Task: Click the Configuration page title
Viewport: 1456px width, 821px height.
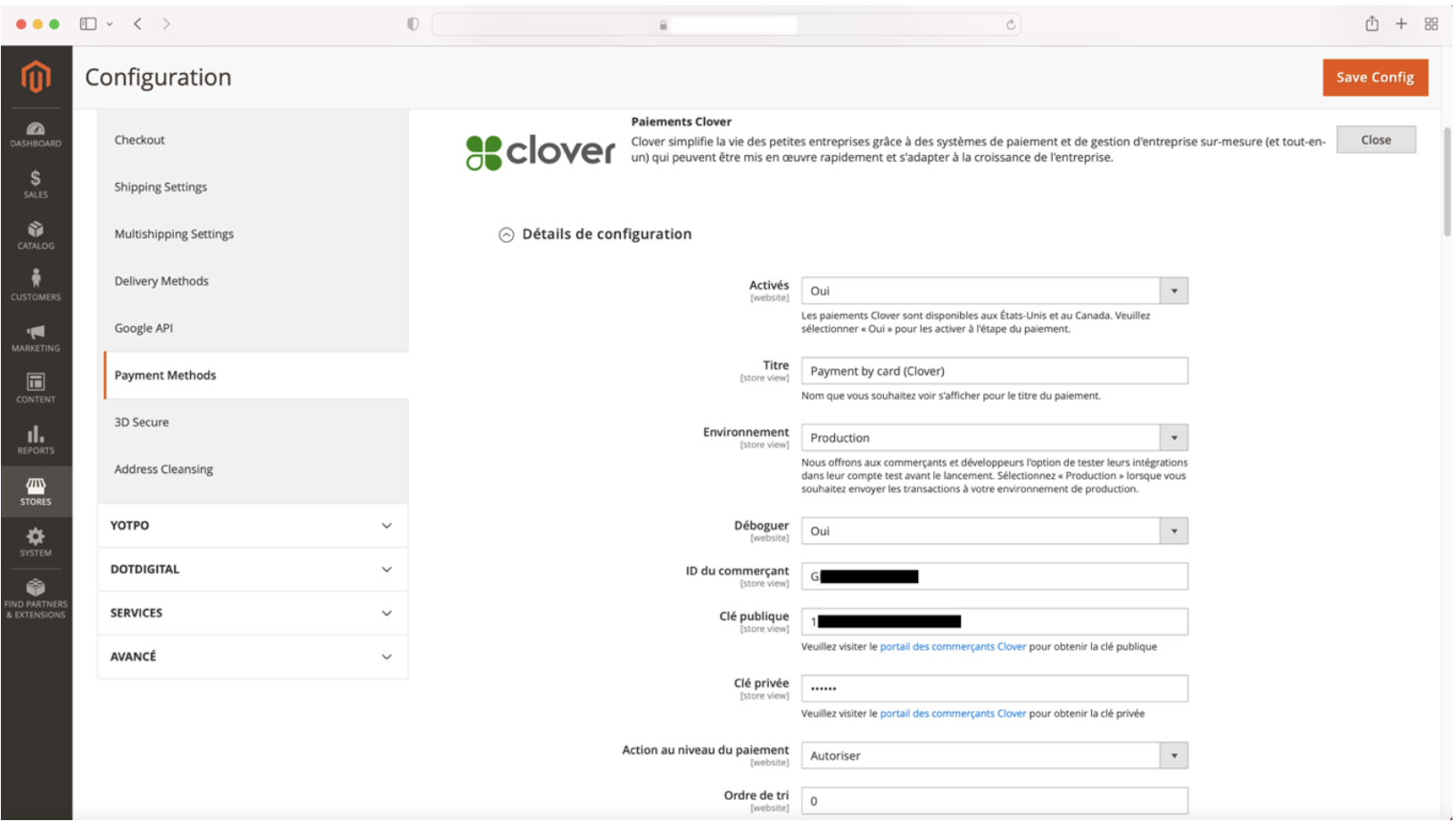Action: [x=158, y=78]
